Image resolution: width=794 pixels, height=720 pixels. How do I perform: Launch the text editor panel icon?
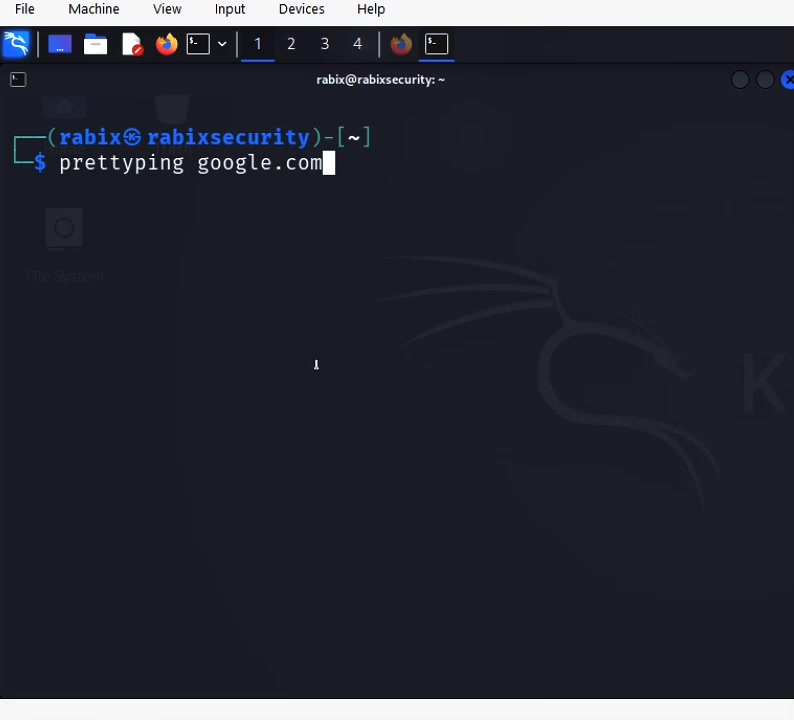[x=132, y=45]
